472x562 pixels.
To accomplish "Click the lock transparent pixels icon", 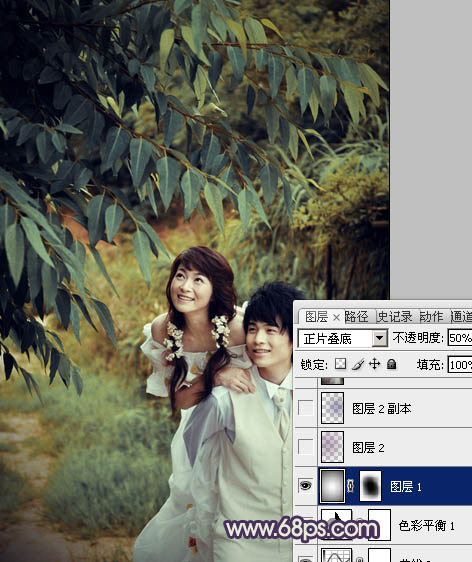I will tap(340, 364).
